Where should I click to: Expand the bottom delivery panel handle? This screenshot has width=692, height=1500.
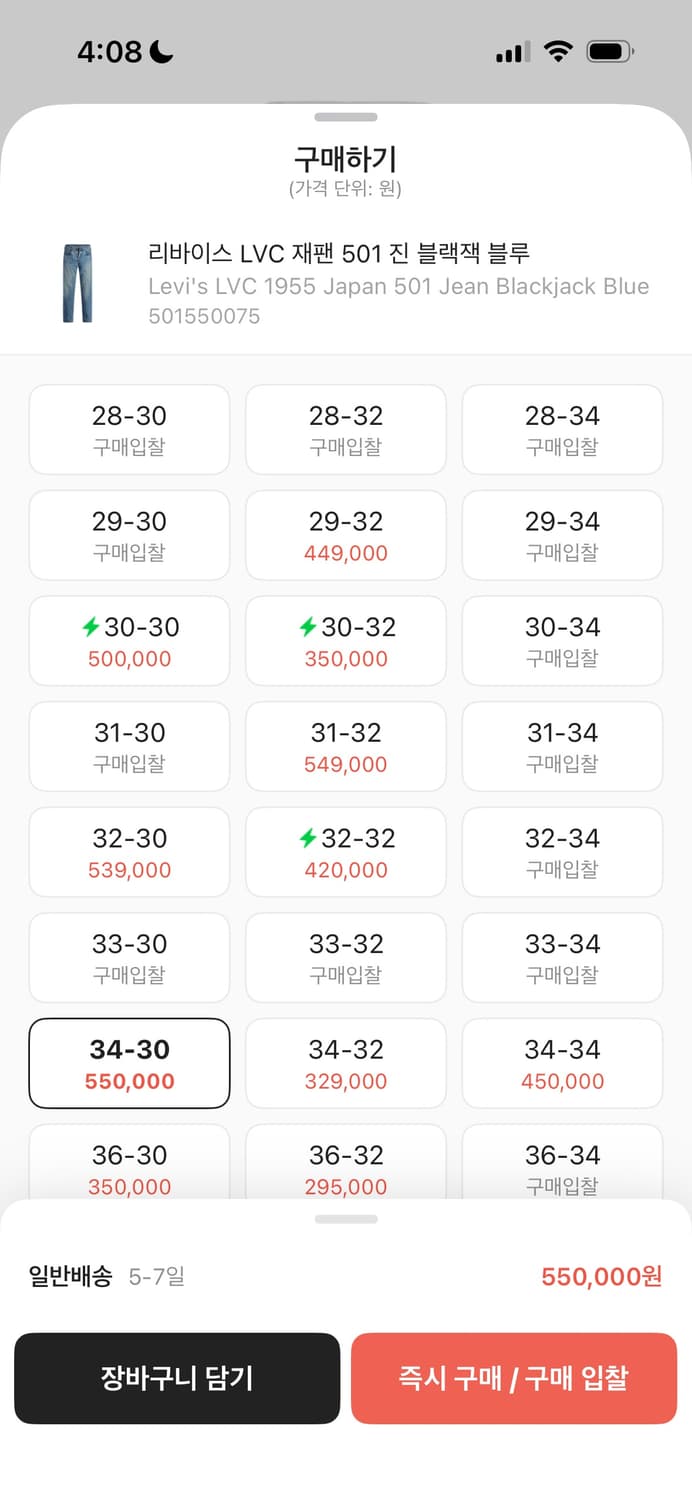coord(346,1219)
